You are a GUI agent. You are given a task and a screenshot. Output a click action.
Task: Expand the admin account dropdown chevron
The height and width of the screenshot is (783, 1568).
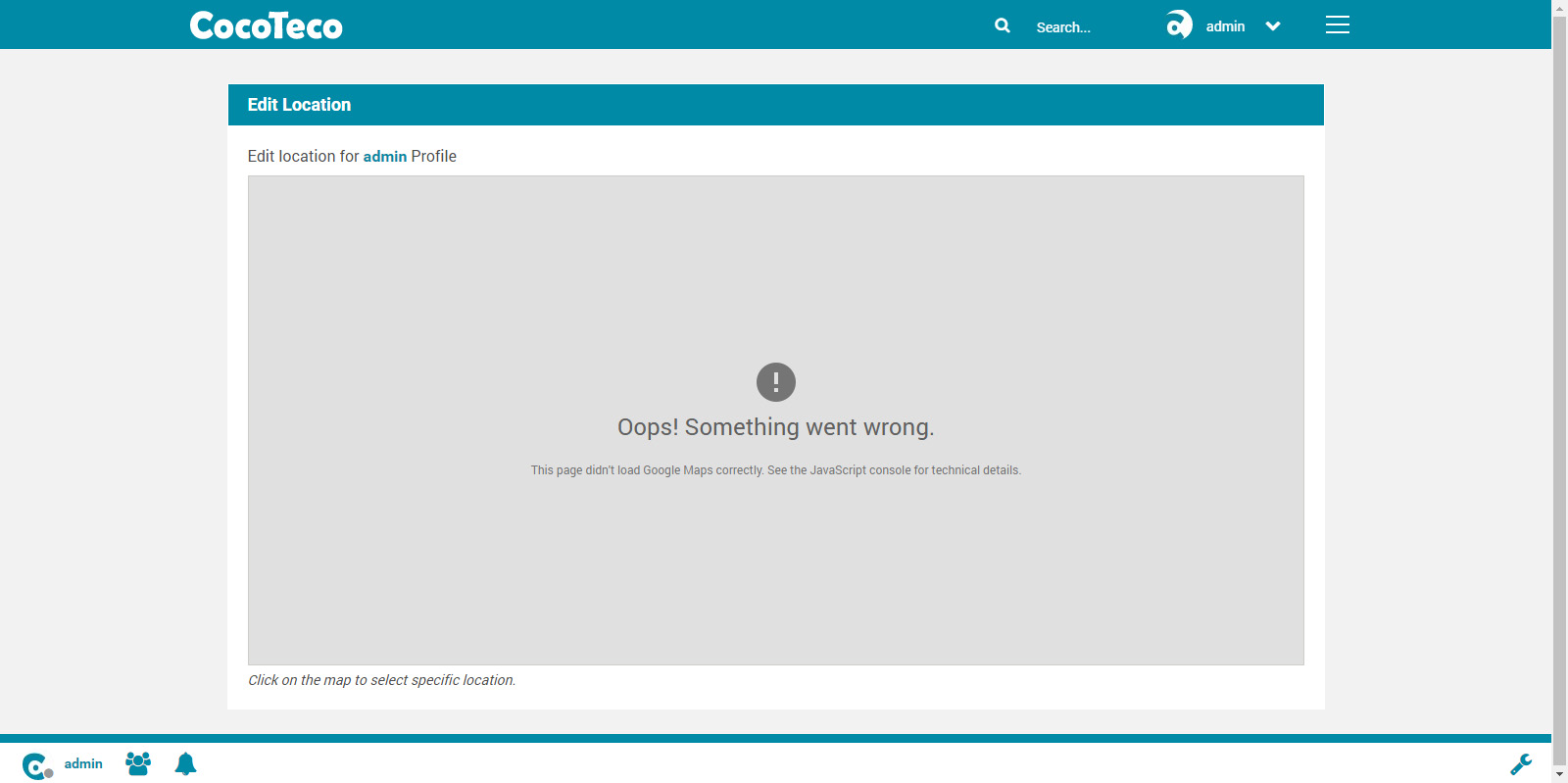coord(1273,26)
